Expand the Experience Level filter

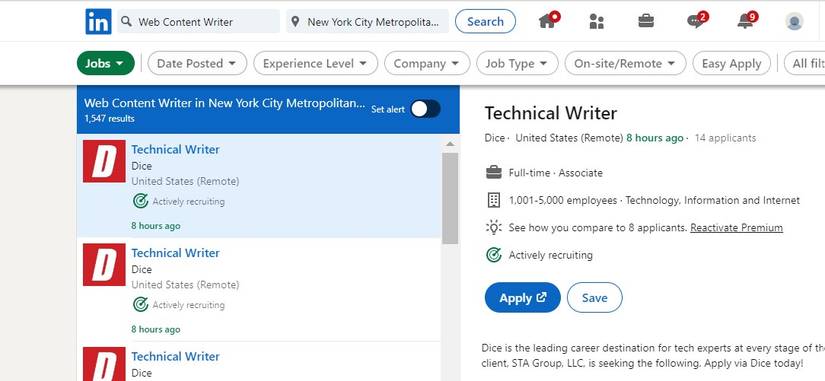[315, 63]
